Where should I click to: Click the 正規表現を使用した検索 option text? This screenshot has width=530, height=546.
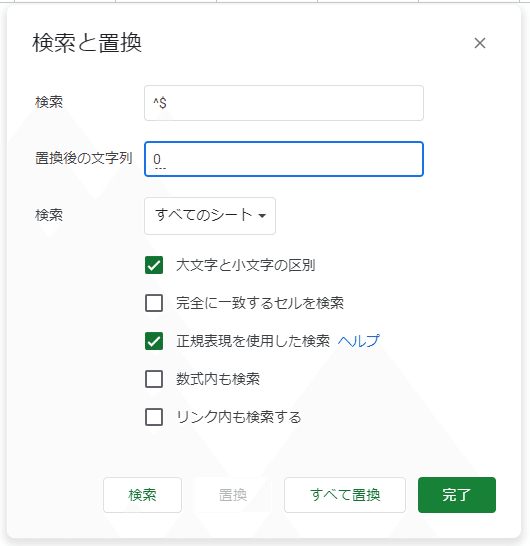253,341
